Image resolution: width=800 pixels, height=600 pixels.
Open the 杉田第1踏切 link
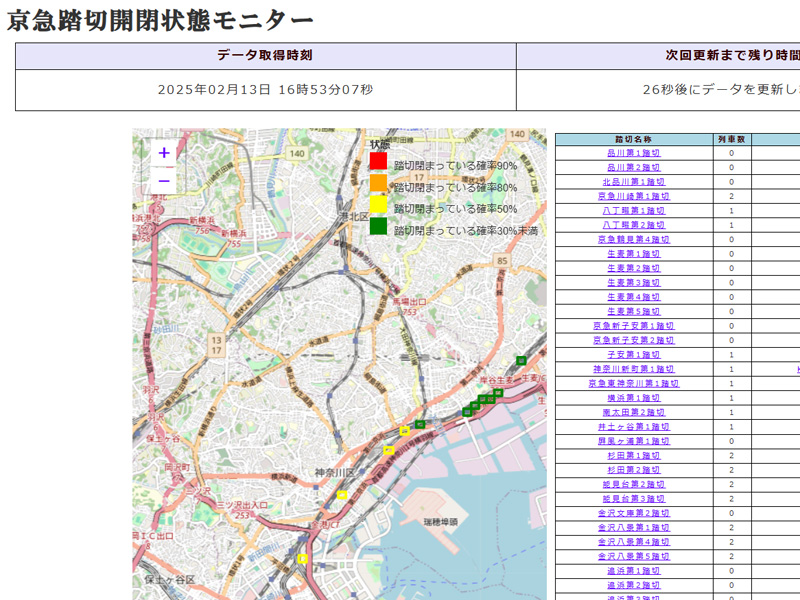pyautogui.click(x=634, y=455)
